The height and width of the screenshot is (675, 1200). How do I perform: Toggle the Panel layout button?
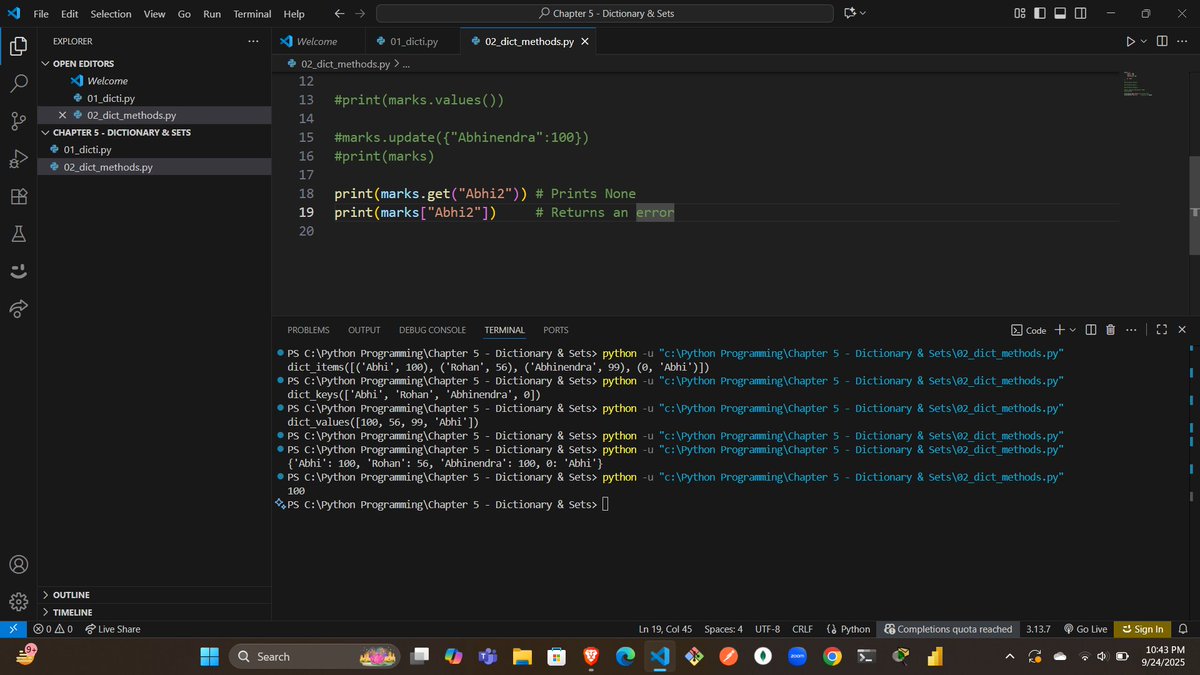coord(1062,14)
